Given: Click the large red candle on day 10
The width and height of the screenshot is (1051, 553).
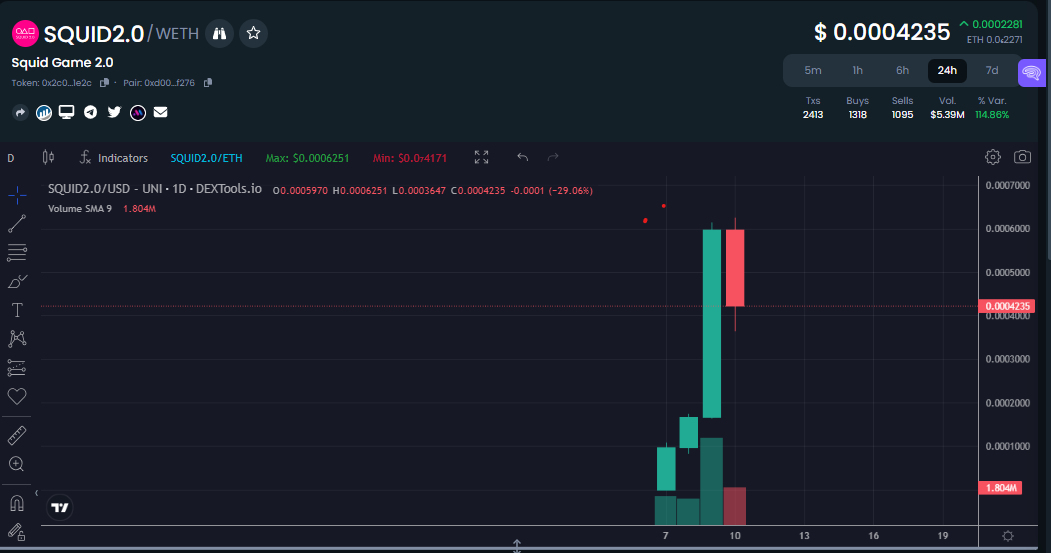Looking at the screenshot, I should 735,268.
